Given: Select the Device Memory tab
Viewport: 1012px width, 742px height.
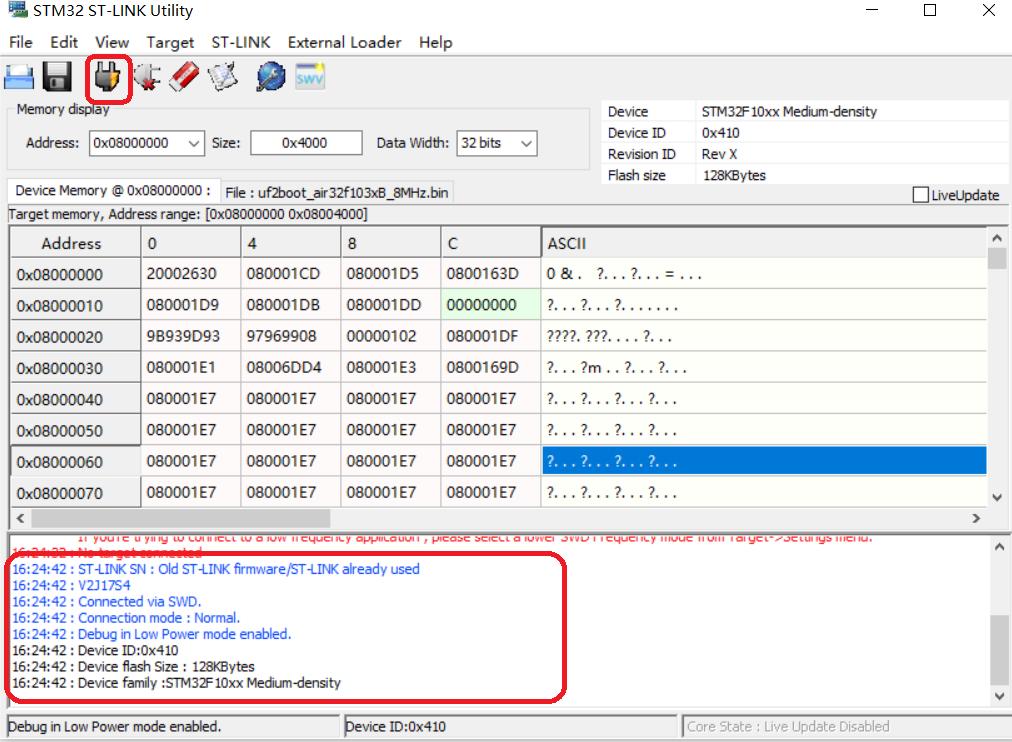Looking at the screenshot, I should click(112, 191).
